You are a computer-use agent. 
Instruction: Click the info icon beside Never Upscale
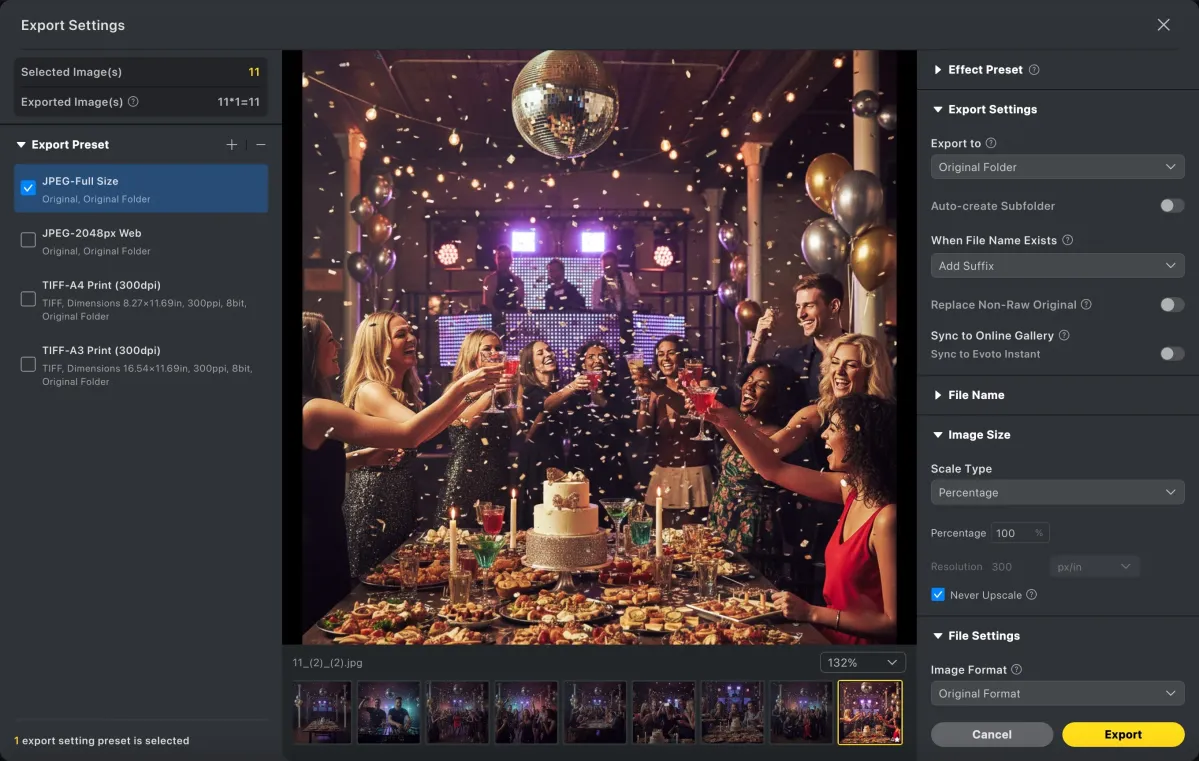click(x=1031, y=595)
